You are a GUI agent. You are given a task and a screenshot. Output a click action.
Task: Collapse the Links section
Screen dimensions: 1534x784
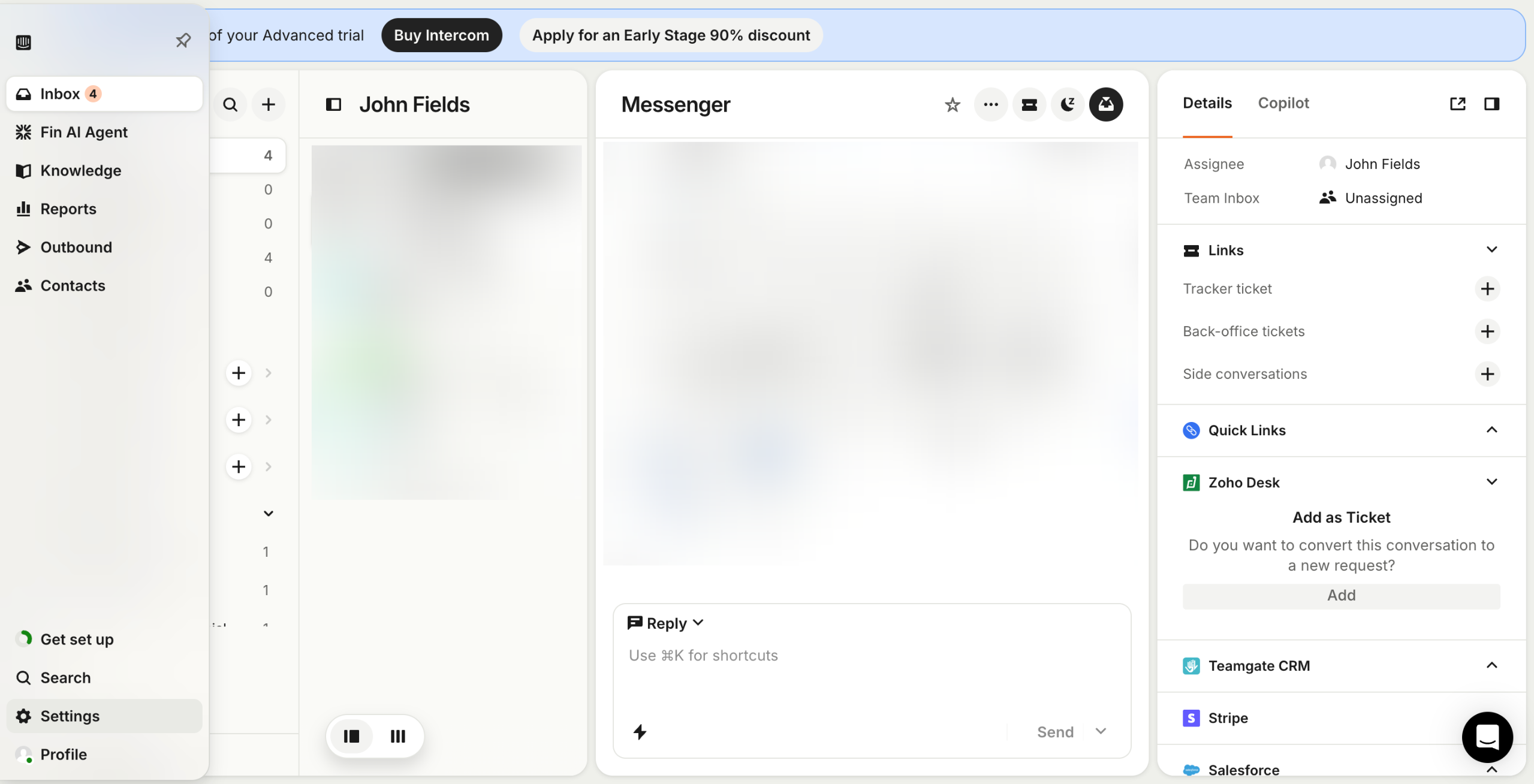coord(1491,250)
